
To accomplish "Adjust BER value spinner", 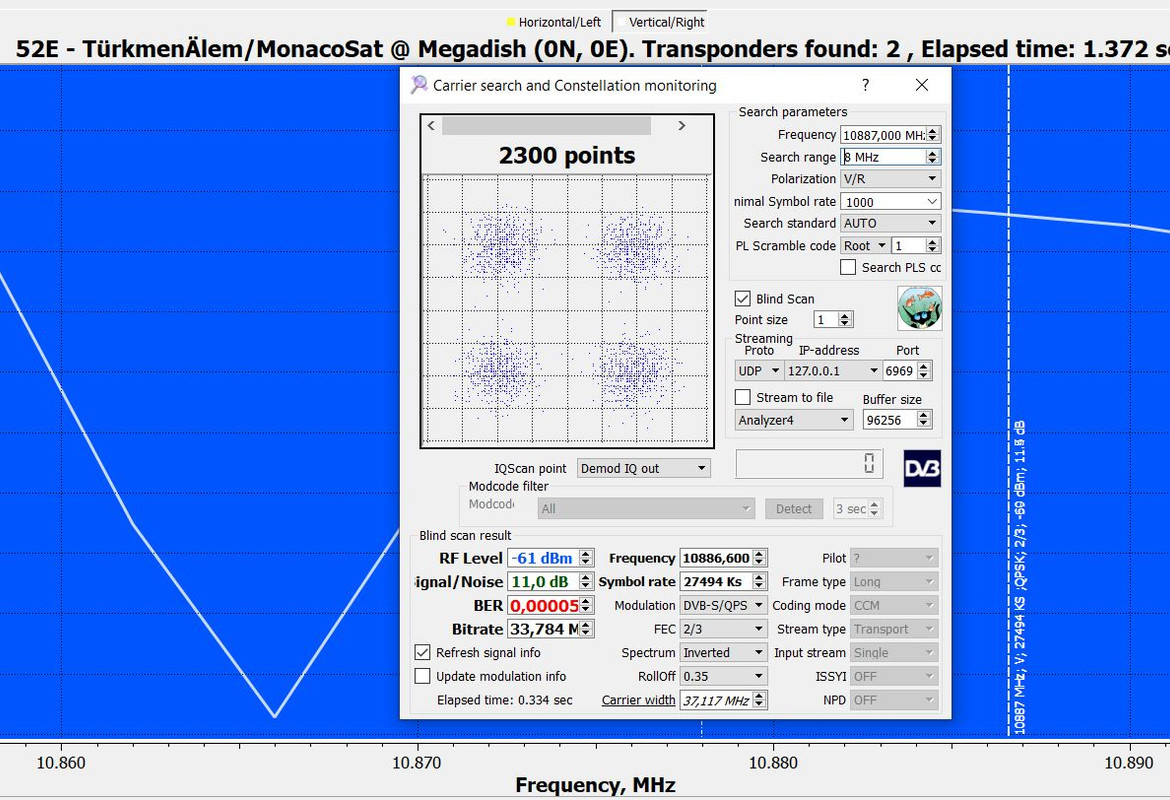I will click(586, 605).
